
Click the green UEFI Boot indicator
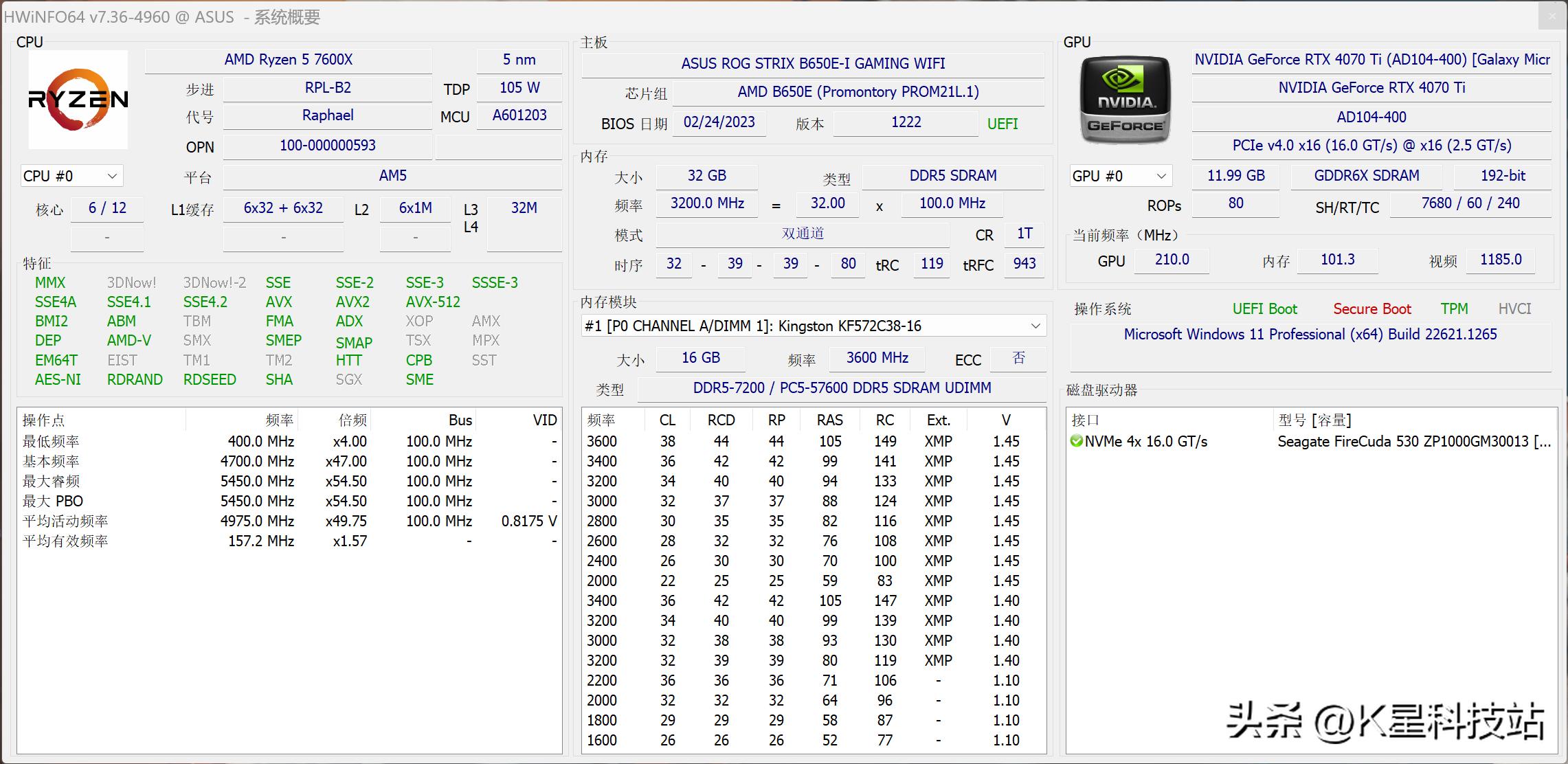tap(1265, 309)
